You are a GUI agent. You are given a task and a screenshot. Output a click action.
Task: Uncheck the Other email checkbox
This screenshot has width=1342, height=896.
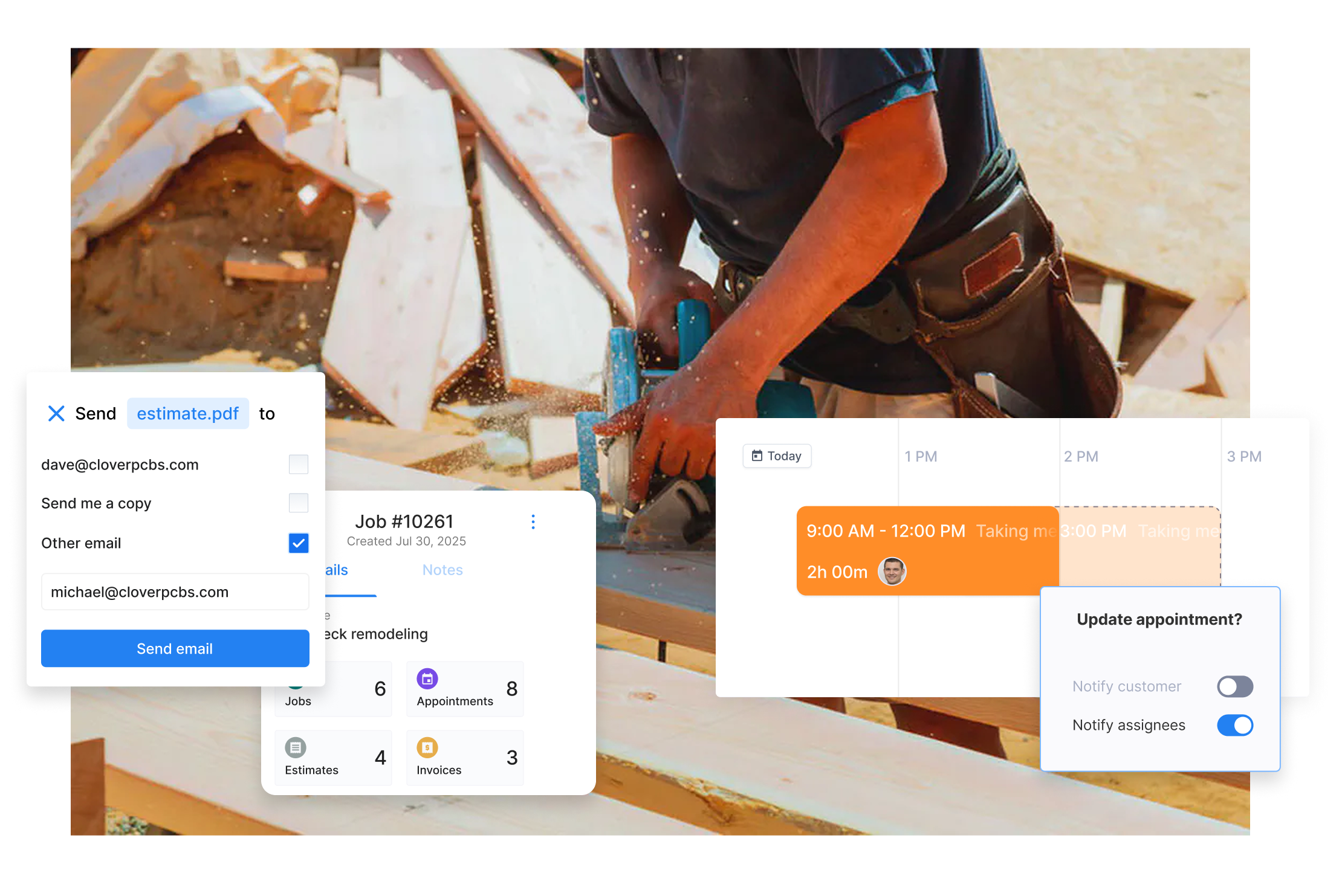(299, 543)
